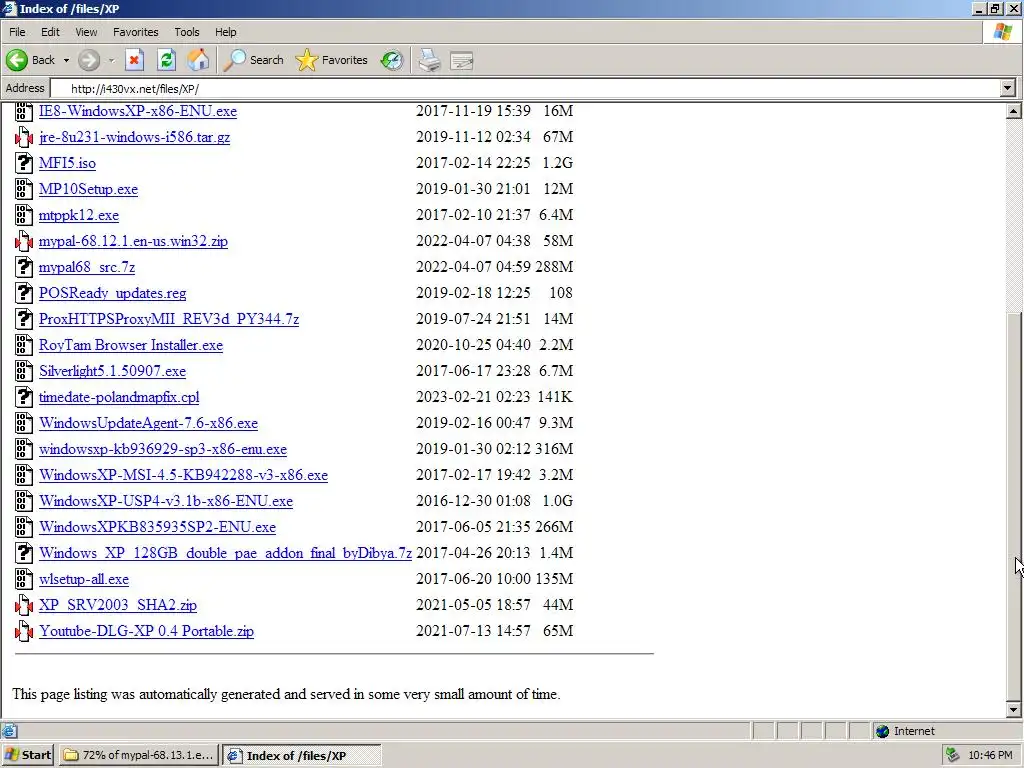
Task: Click into the Address URL field
Action: pos(526,88)
